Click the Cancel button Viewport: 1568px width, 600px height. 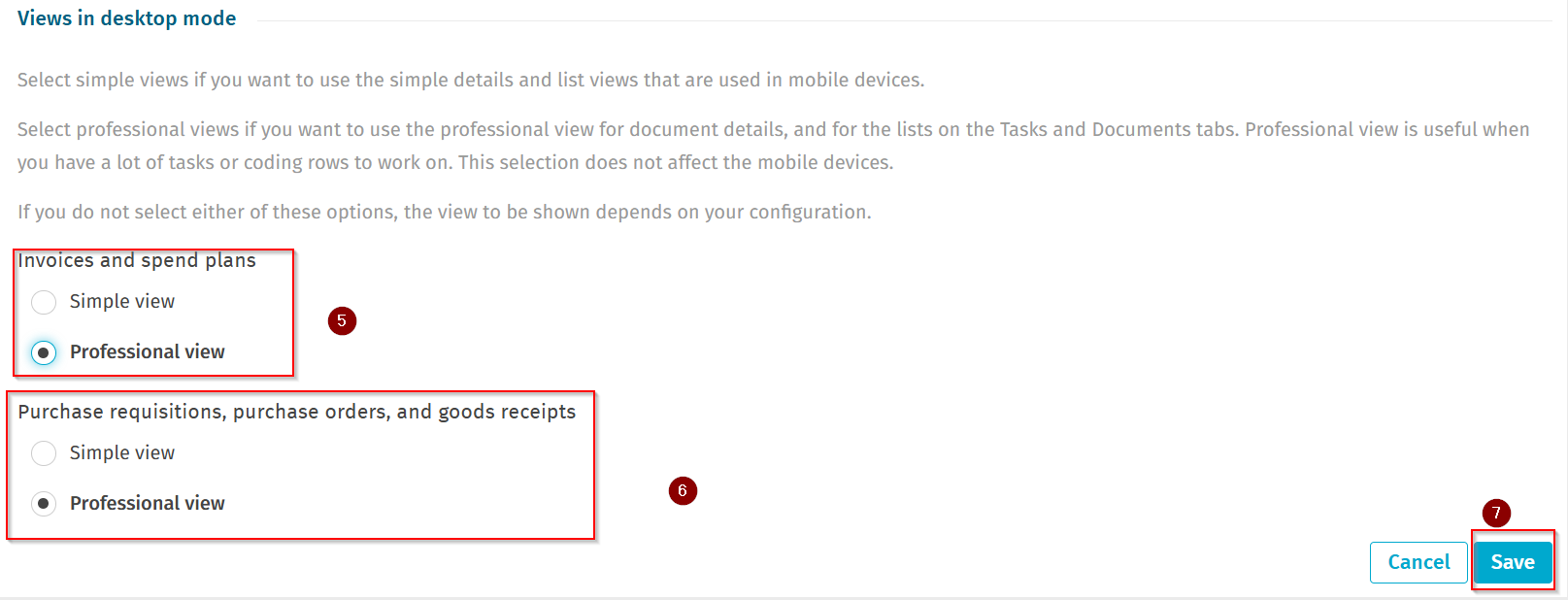pyautogui.click(x=1418, y=562)
